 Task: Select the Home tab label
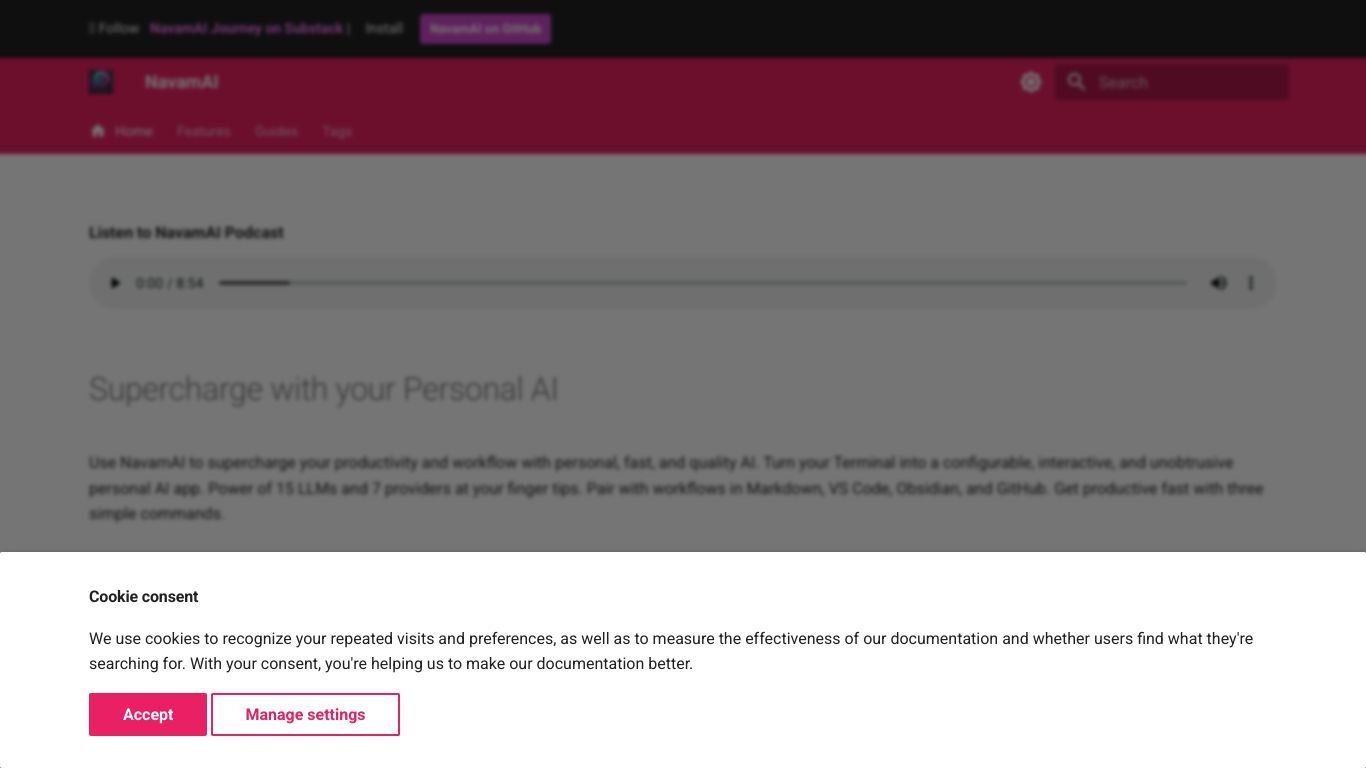(x=133, y=131)
